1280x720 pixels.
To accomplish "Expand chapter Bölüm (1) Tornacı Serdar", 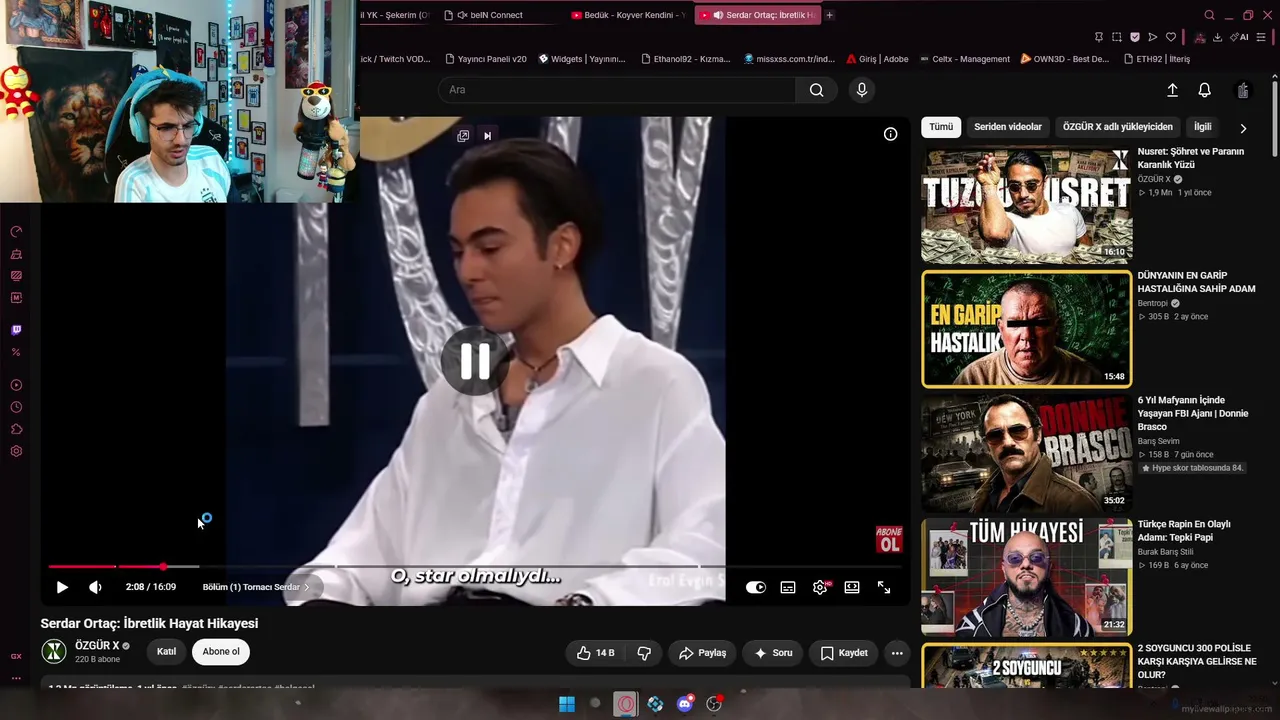I will [256, 587].
